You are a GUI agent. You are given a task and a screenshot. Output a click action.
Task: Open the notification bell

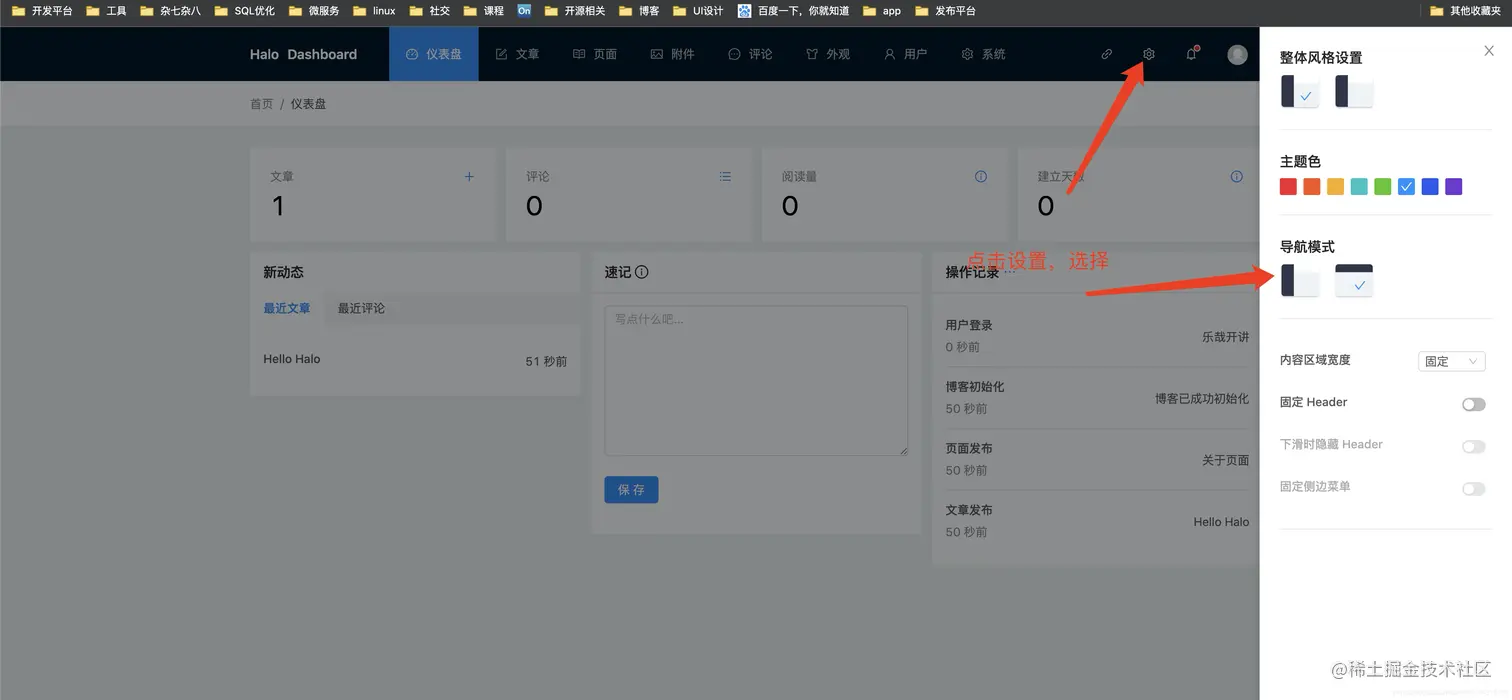[1191, 54]
